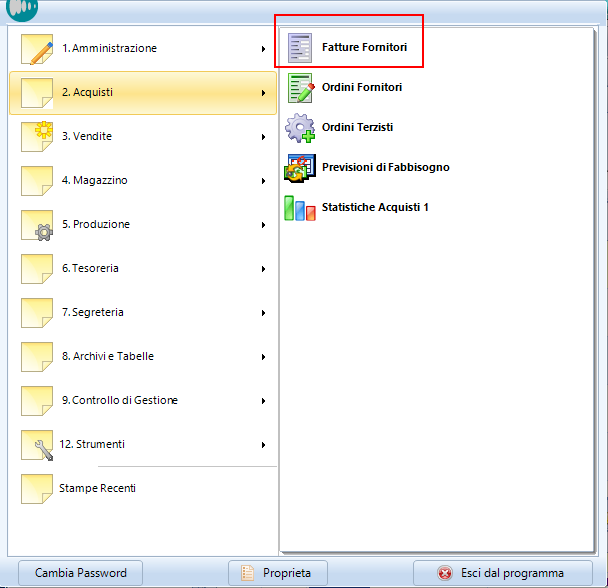Open Stampe Recenti entry
The width and height of the screenshot is (608, 588).
click(x=97, y=488)
